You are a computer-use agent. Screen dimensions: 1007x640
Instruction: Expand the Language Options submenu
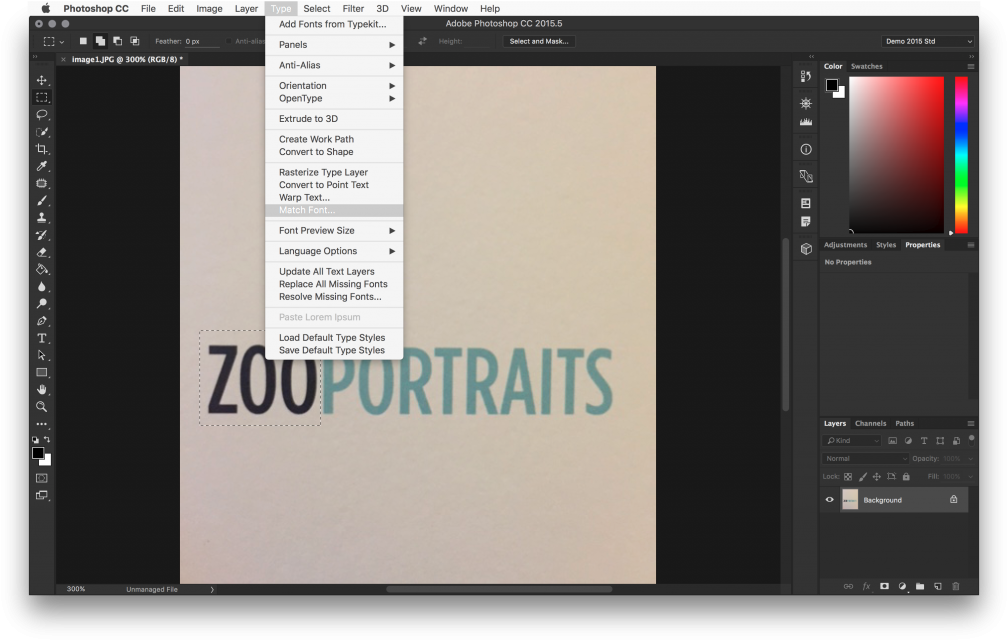[x=334, y=251]
